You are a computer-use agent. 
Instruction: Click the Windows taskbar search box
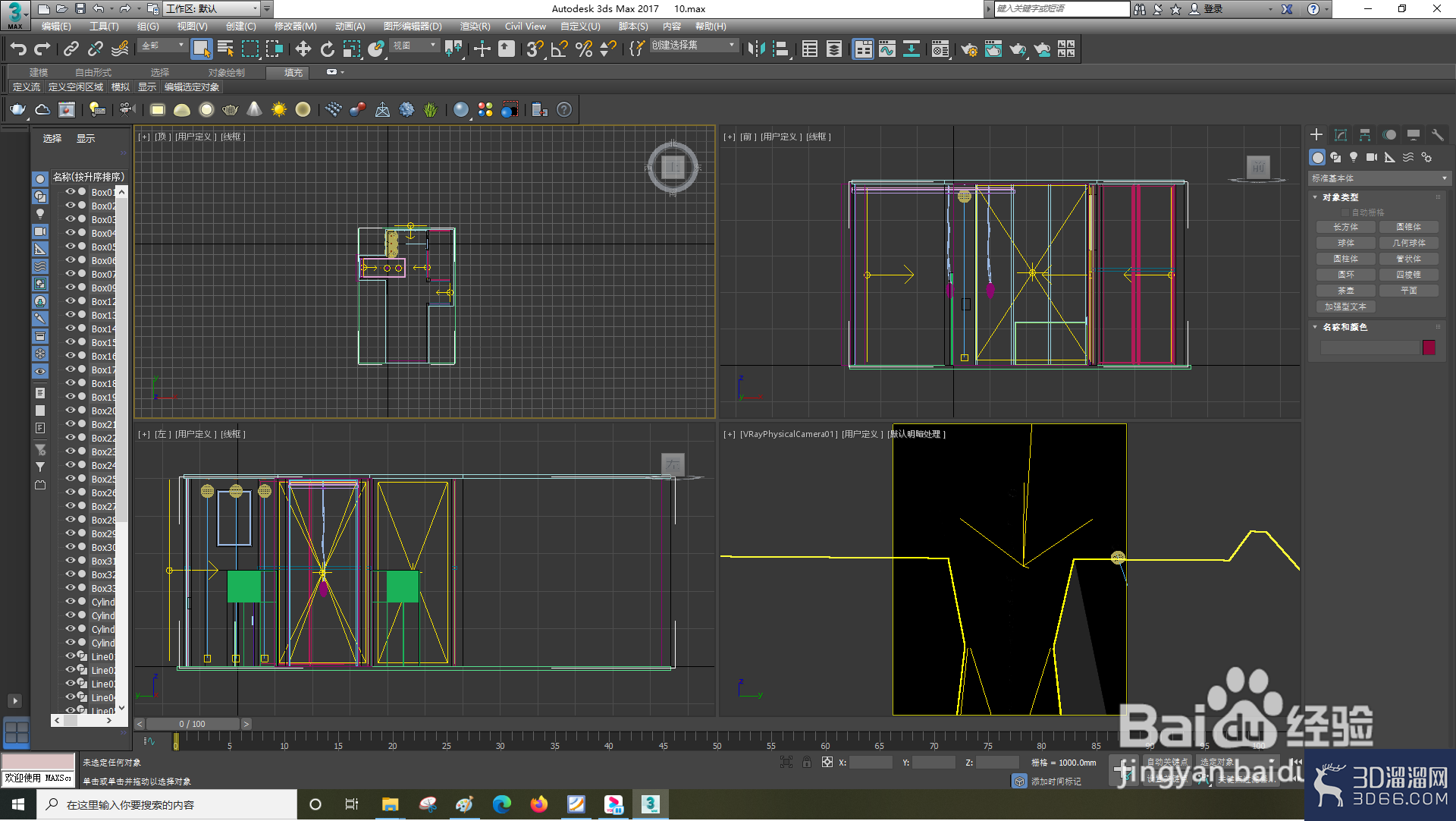(167, 804)
